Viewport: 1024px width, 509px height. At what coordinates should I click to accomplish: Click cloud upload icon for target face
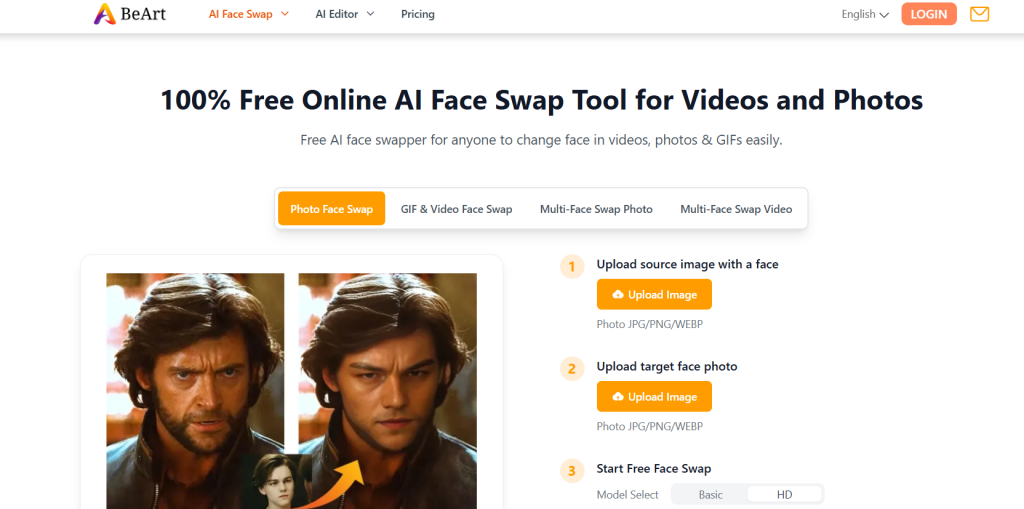point(618,397)
